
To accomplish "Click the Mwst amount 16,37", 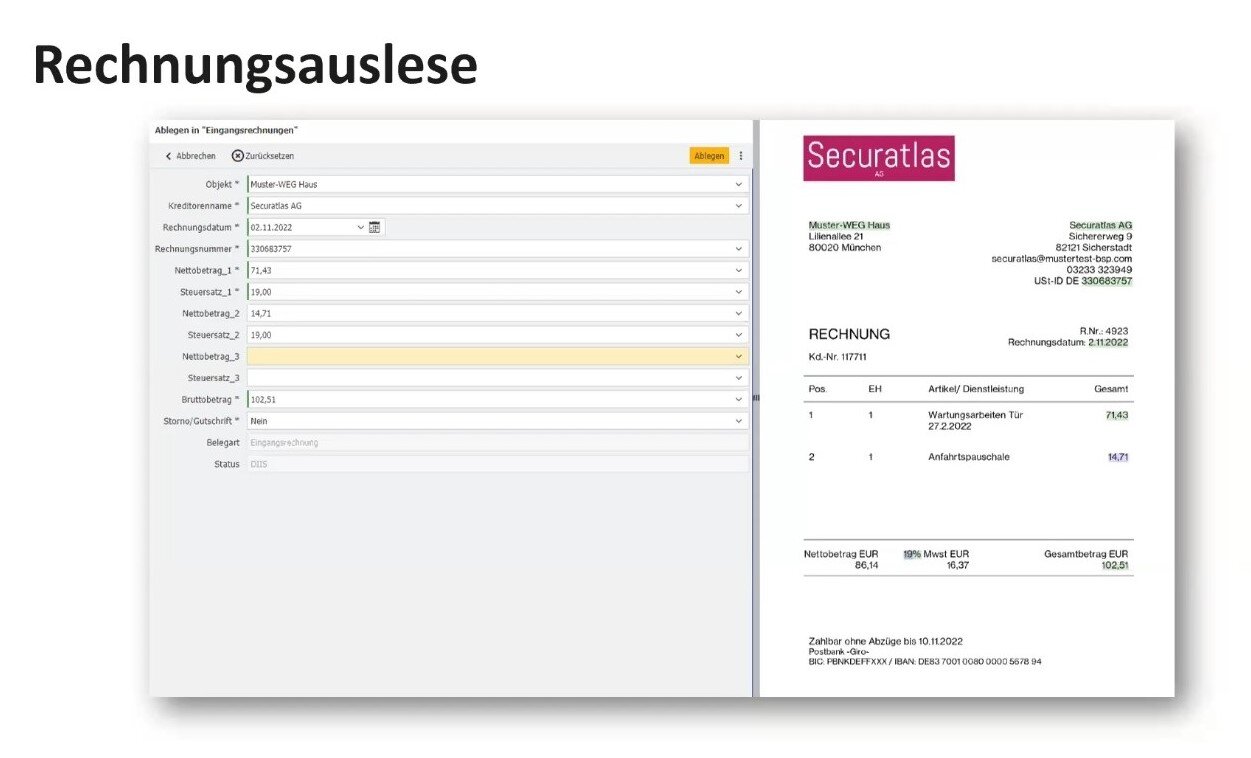I will click(x=958, y=565).
